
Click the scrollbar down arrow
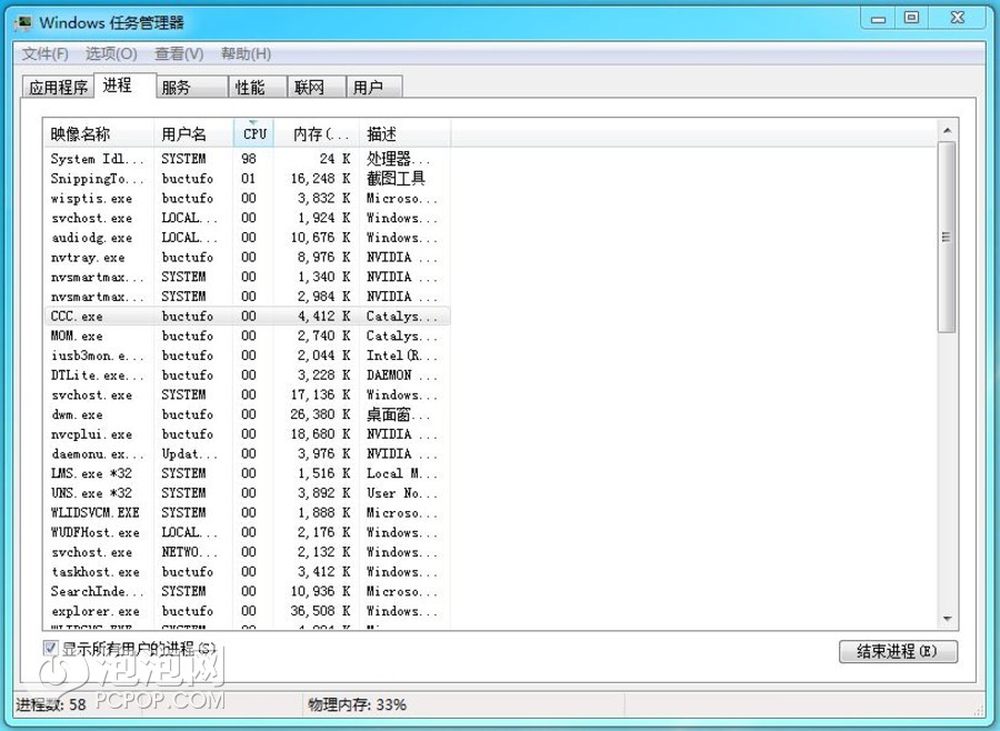947,619
